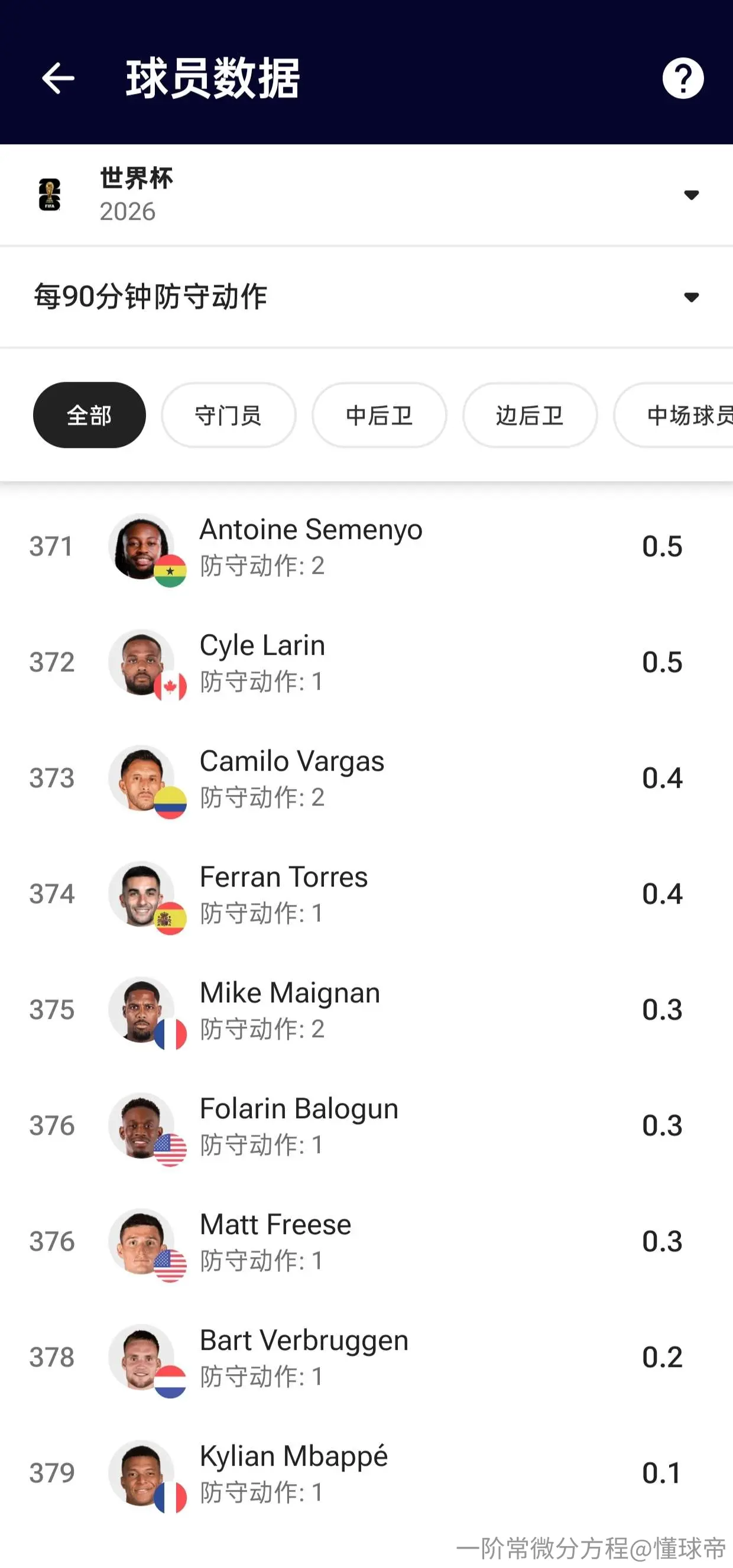Open Bart Verbruggen's player name

tap(304, 1340)
